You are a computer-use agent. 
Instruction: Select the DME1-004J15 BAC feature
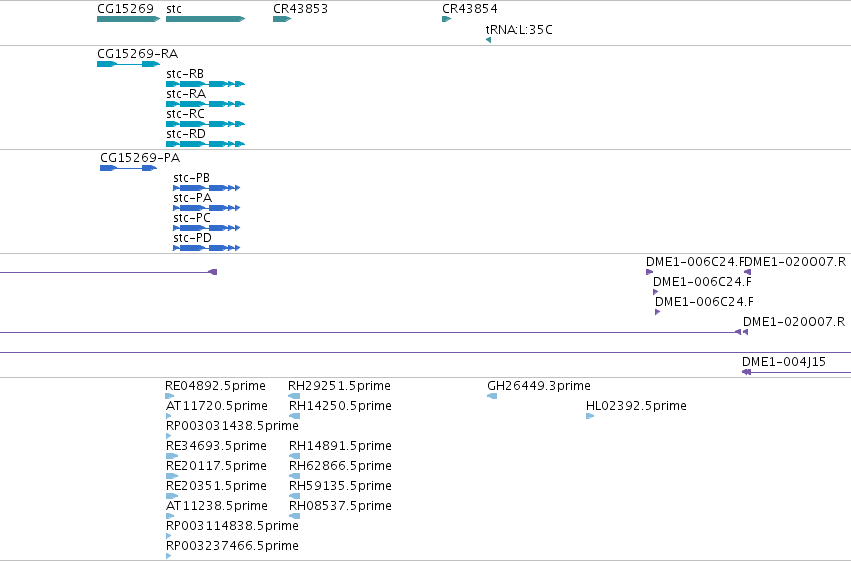[796, 372]
